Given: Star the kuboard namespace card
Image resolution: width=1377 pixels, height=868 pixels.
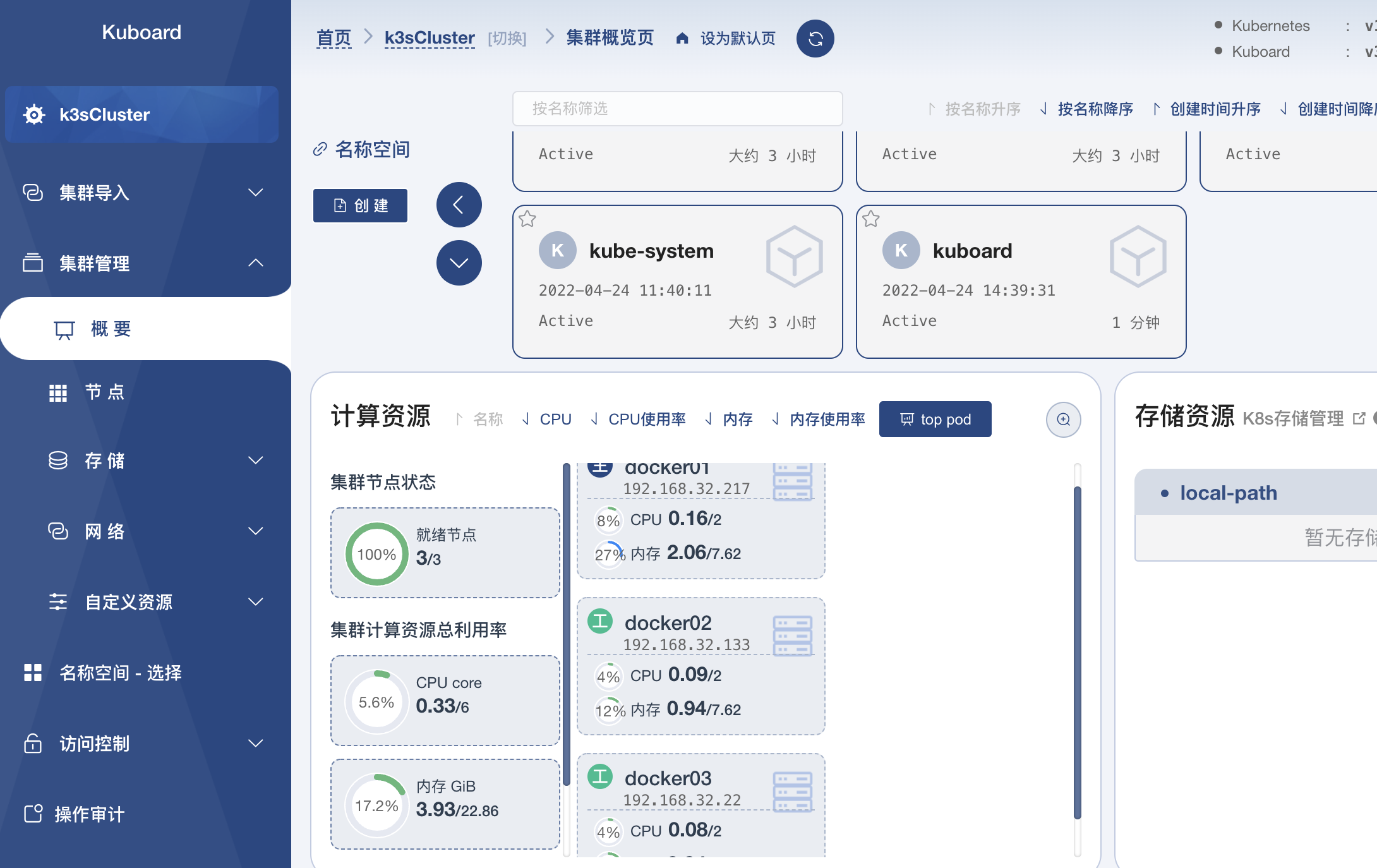Looking at the screenshot, I should [871, 219].
